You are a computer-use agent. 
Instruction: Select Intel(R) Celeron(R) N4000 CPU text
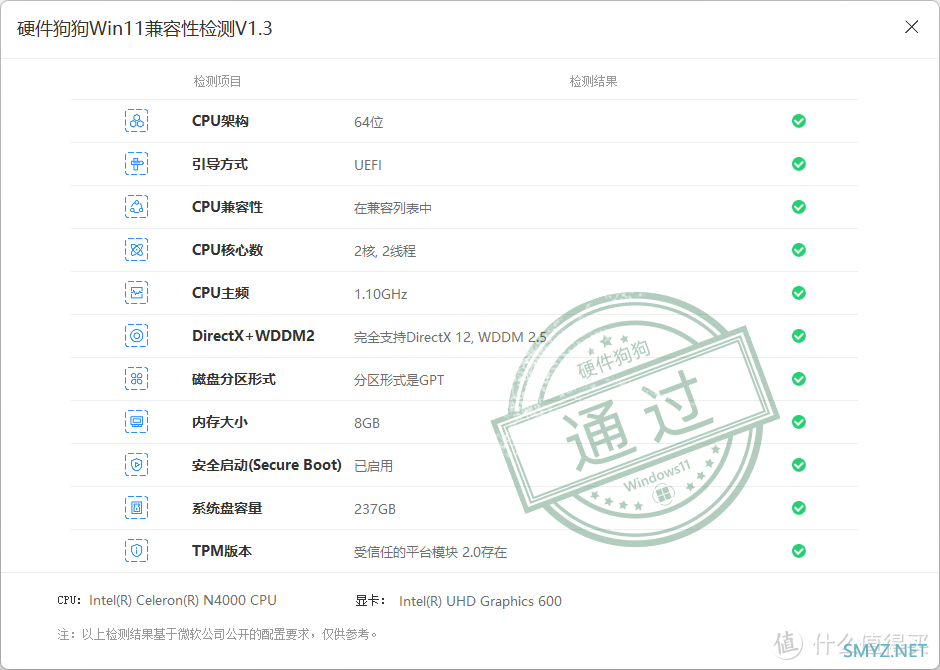click(x=183, y=600)
